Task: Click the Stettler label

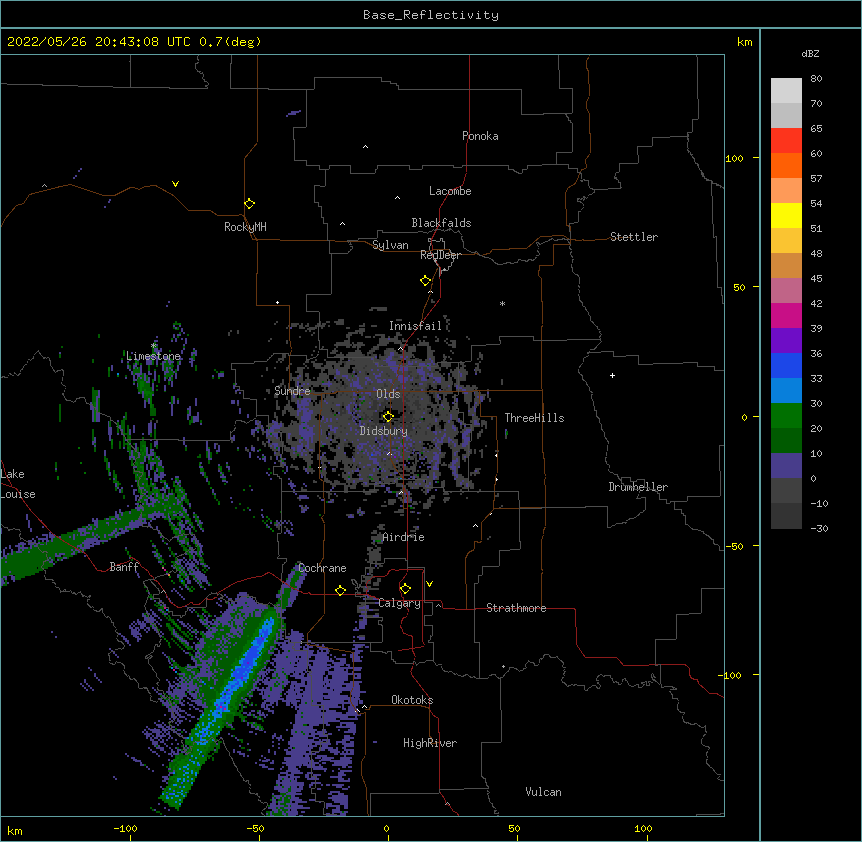Action: click(x=634, y=237)
